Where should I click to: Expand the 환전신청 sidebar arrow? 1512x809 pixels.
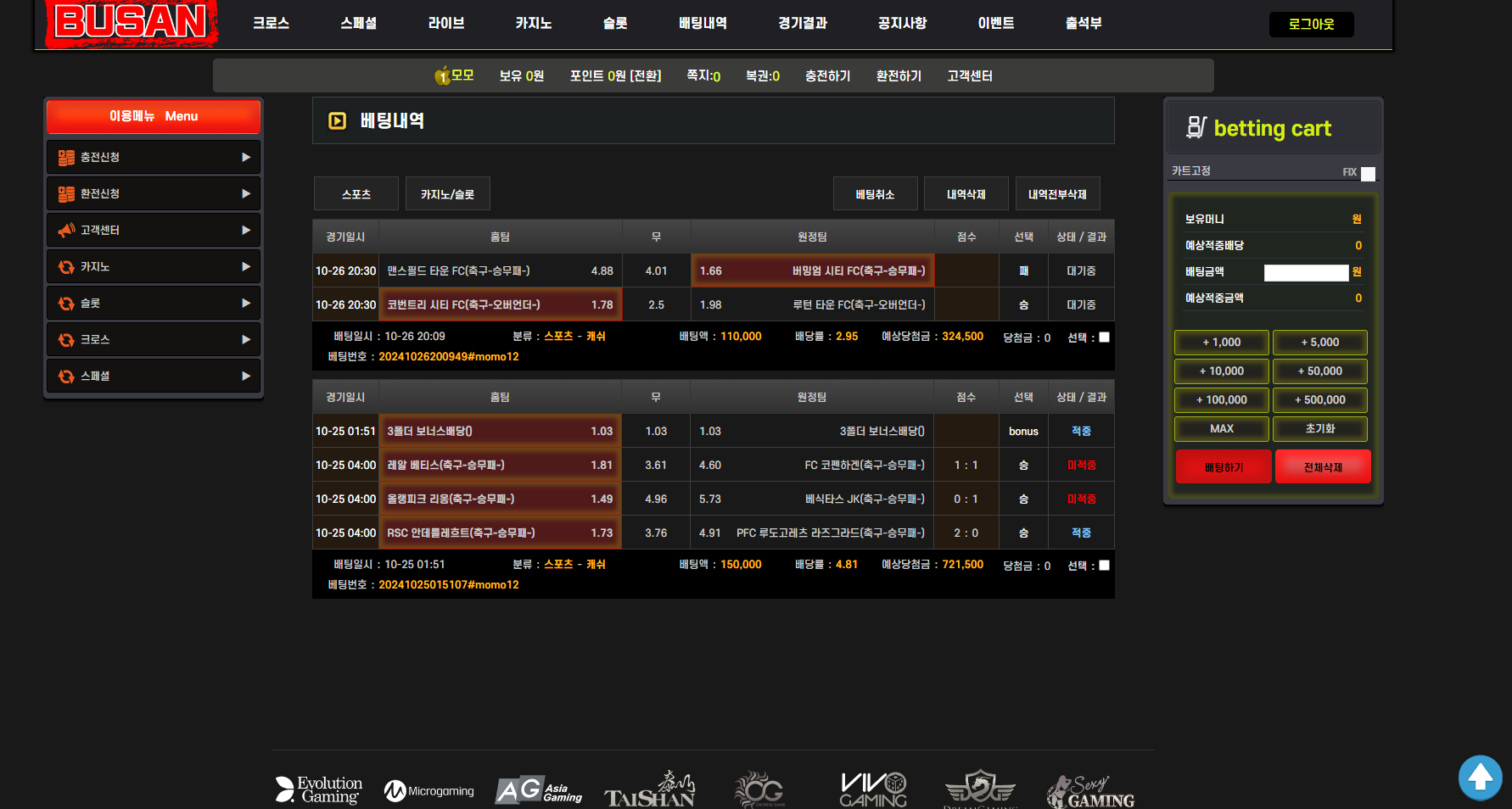[x=246, y=194]
